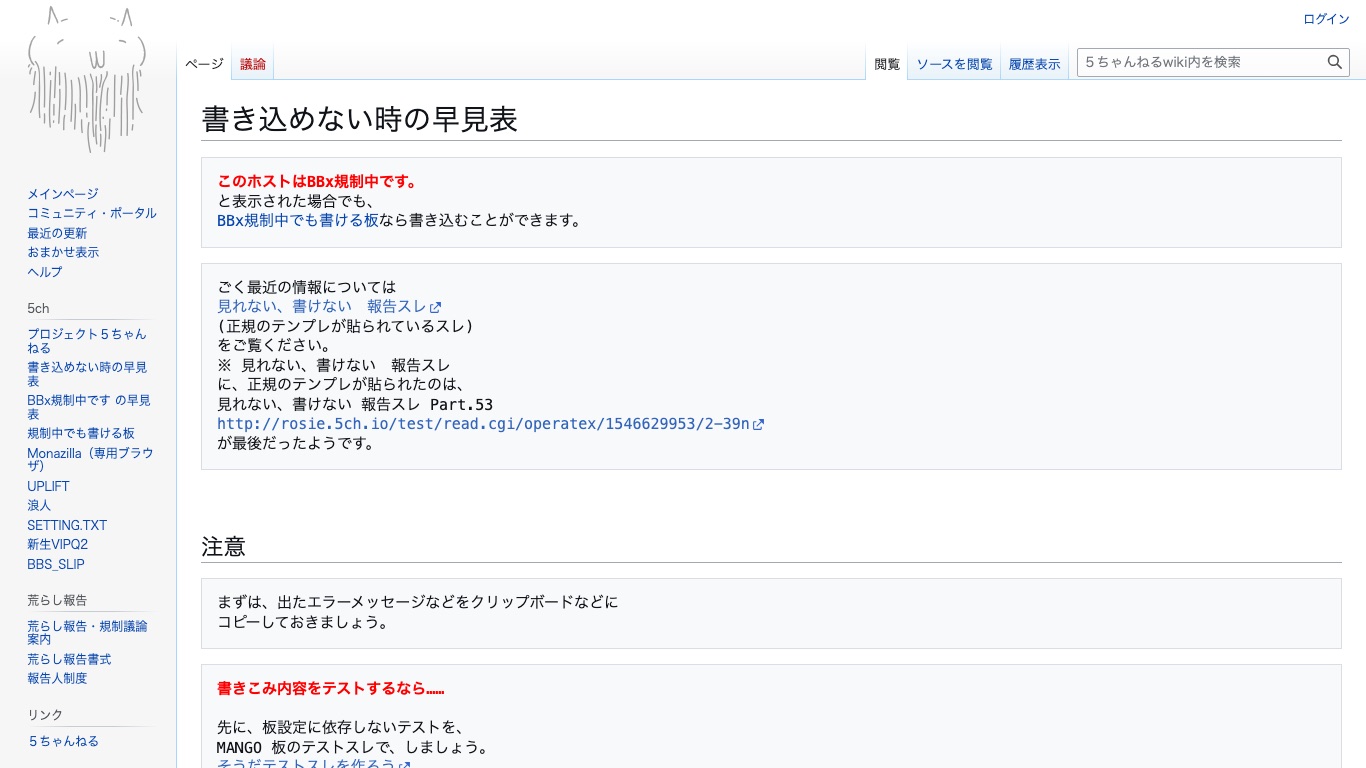Open 報告人制度 sidebar link
The image size is (1366, 768).
[x=57, y=678]
